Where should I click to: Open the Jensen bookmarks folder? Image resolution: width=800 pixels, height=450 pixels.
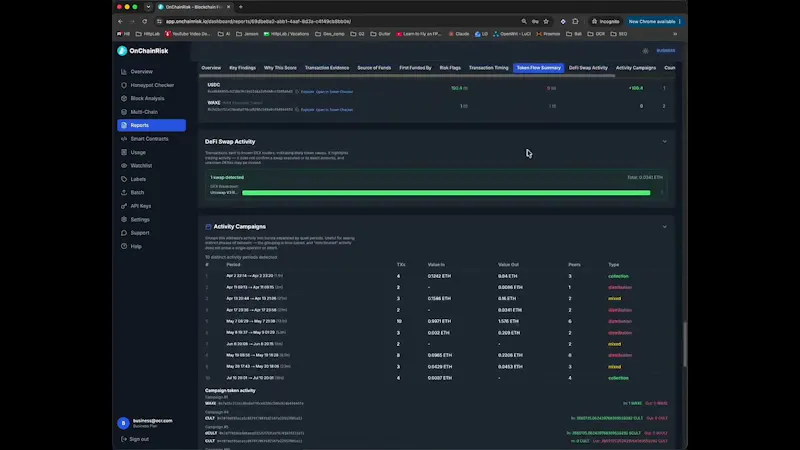pyautogui.click(x=248, y=34)
